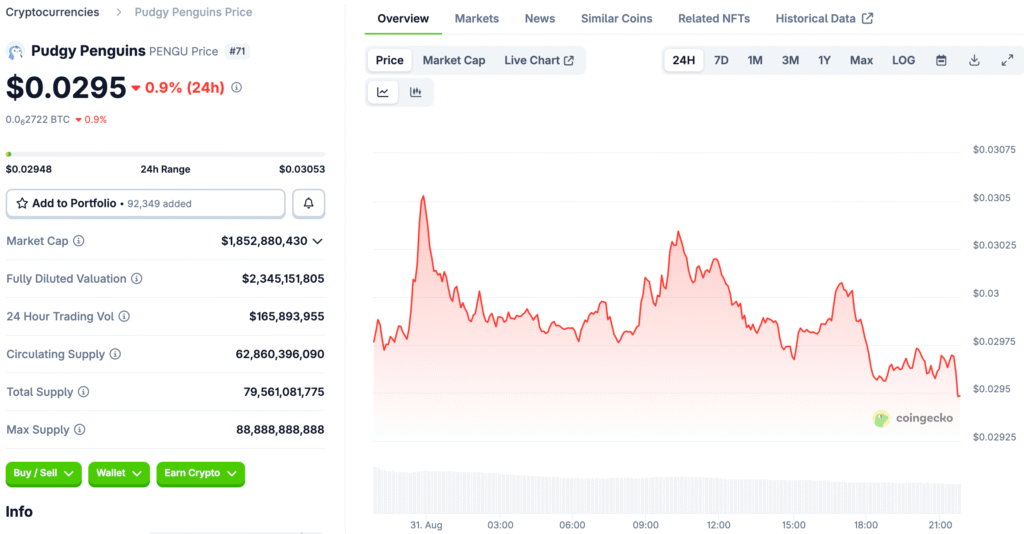This screenshot has width=1024, height=534.
Task: Open the Buy / Sell dropdown
Action: coord(44,473)
